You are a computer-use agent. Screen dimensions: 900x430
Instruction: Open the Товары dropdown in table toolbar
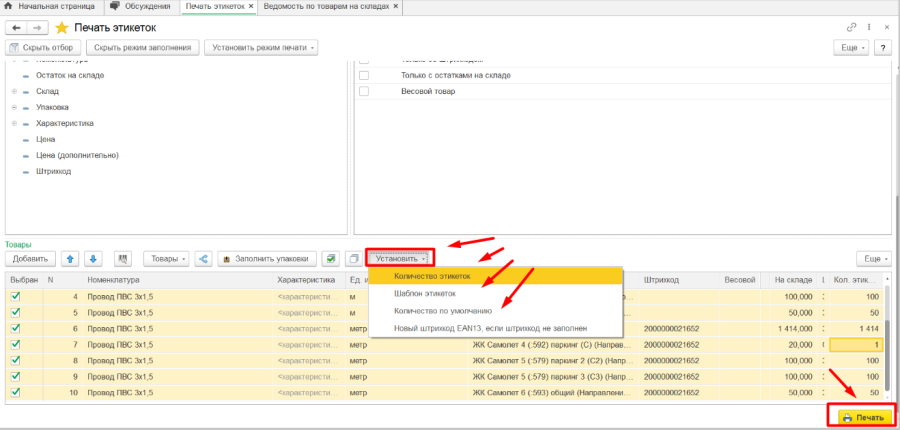169,258
